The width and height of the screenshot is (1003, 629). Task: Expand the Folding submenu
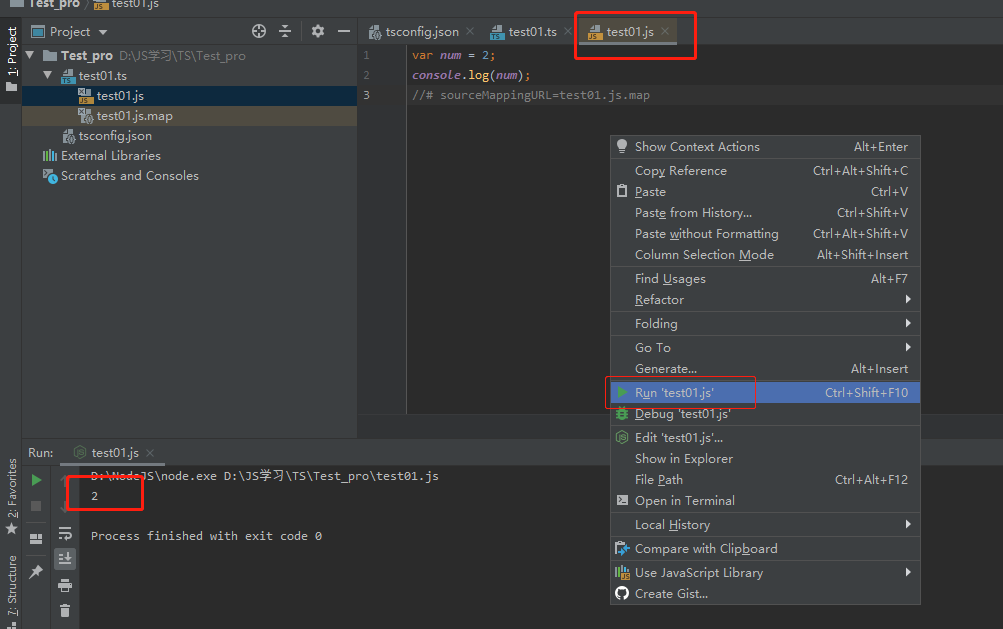coord(765,324)
